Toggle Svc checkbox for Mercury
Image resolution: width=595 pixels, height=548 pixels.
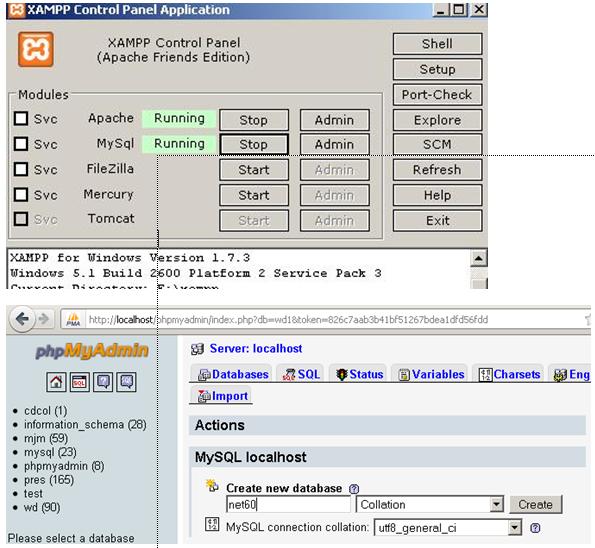click(x=21, y=195)
